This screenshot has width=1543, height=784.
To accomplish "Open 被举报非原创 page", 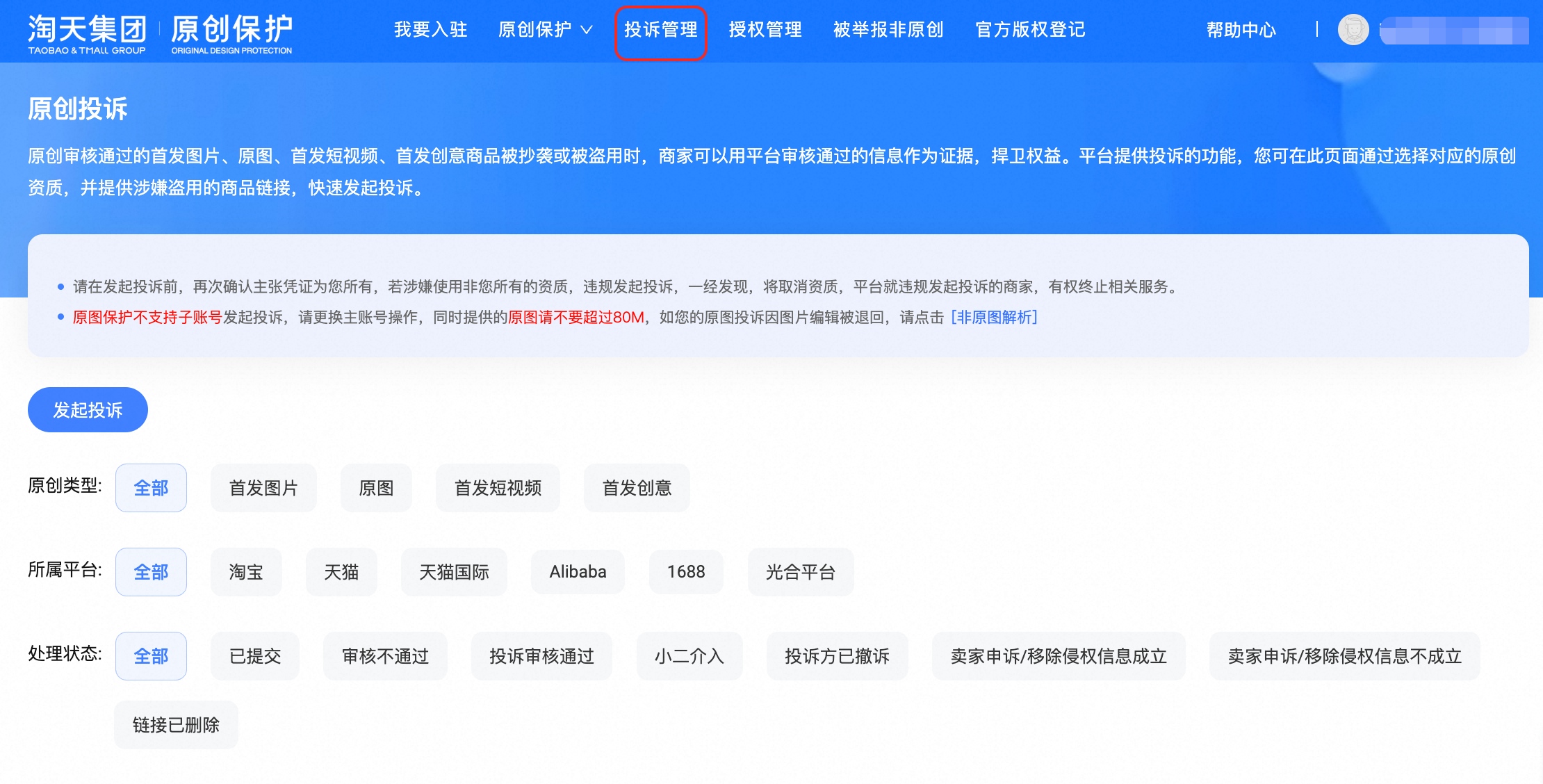I will (888, 30).
